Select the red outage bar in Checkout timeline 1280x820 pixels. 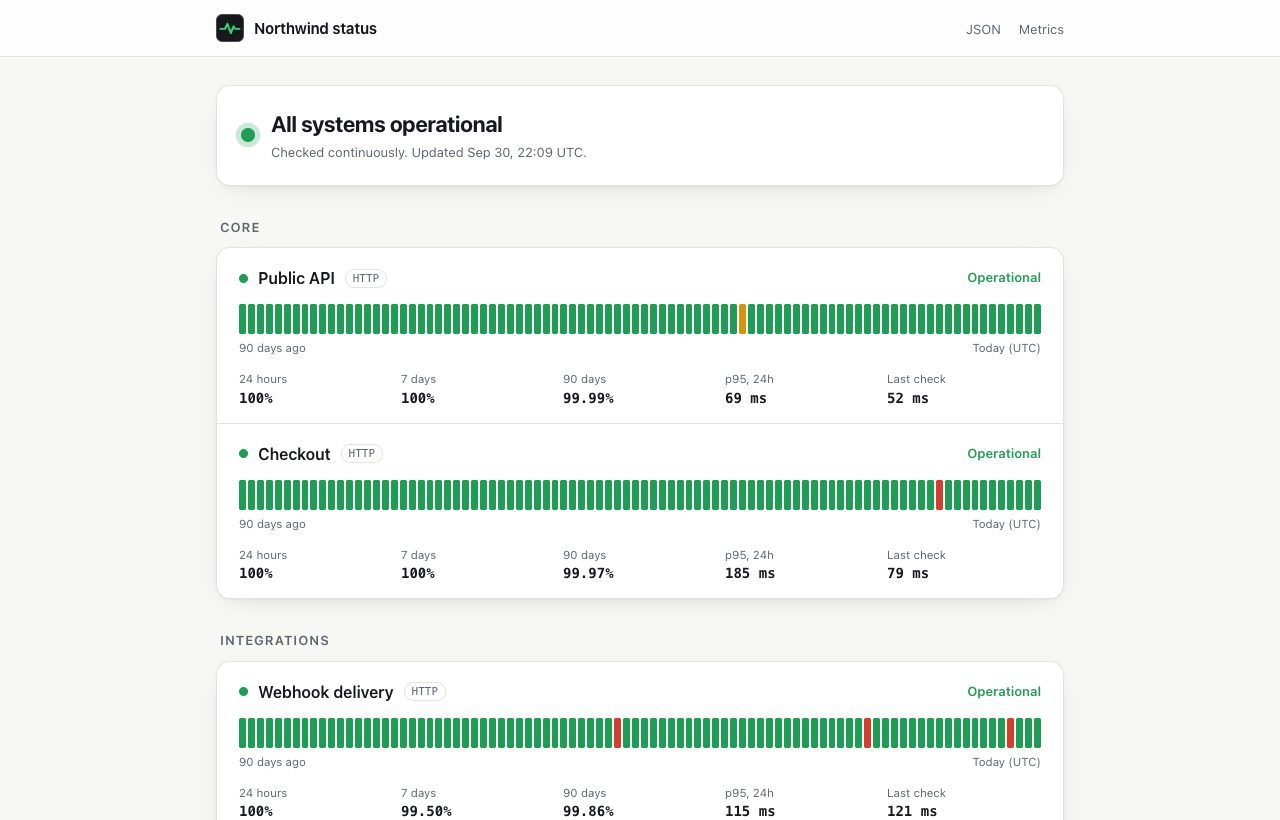pyautogui.click(x=939, y=495)
